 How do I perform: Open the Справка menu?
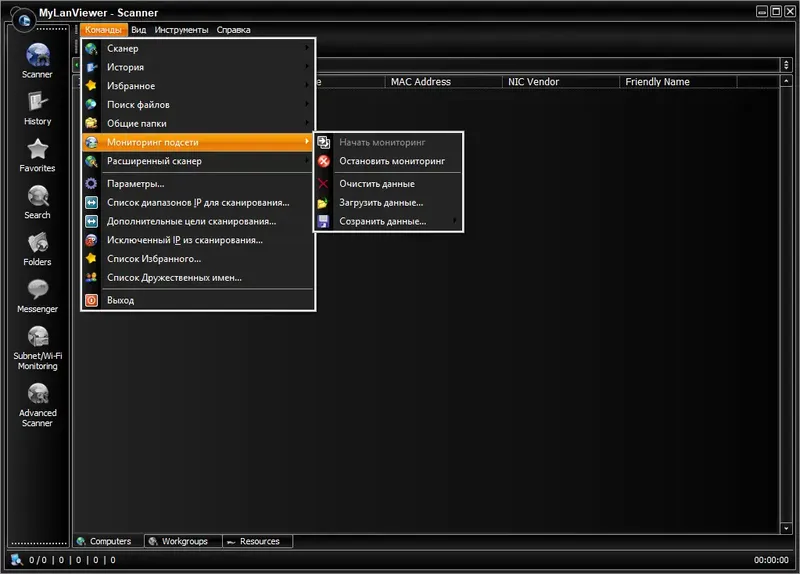tap(233, 30)
